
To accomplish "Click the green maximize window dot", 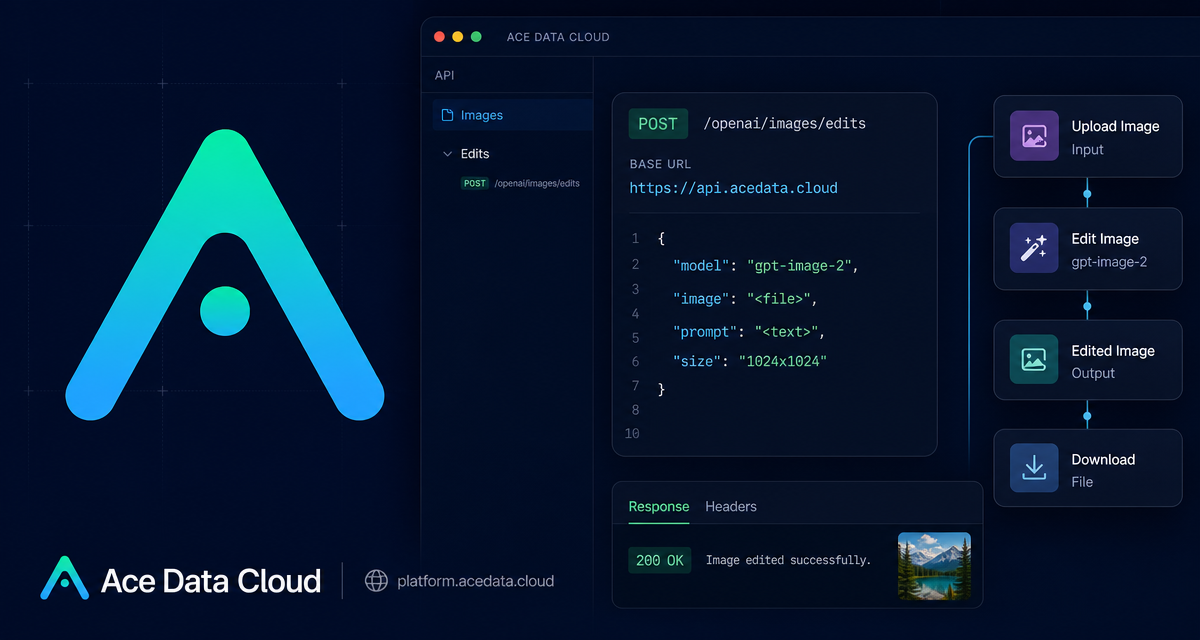I will (x=476, y=37).
